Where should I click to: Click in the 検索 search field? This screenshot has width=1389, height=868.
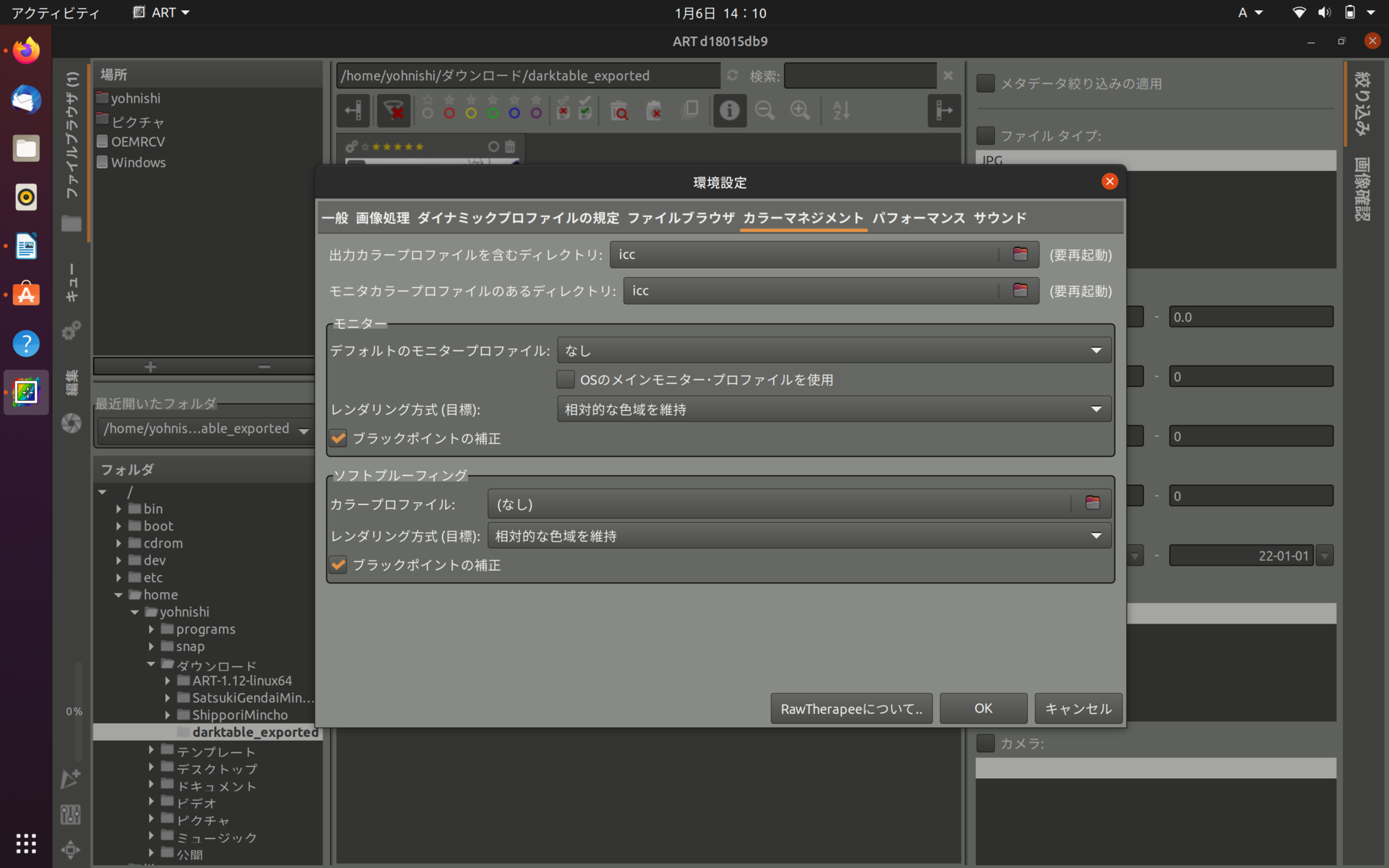click(x=860, y=75)
